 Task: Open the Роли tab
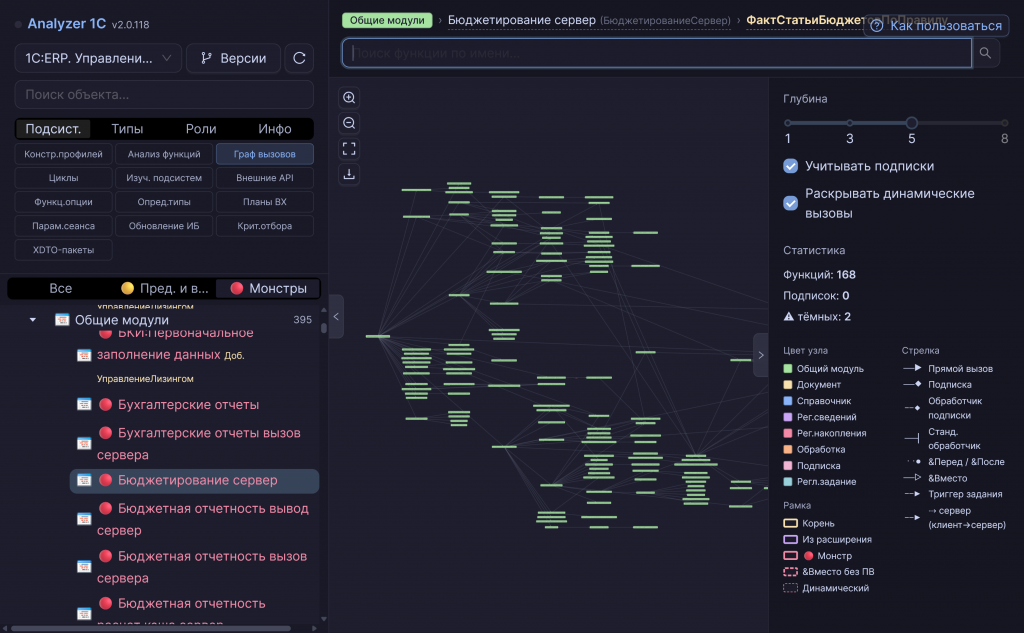click(200, 129)
